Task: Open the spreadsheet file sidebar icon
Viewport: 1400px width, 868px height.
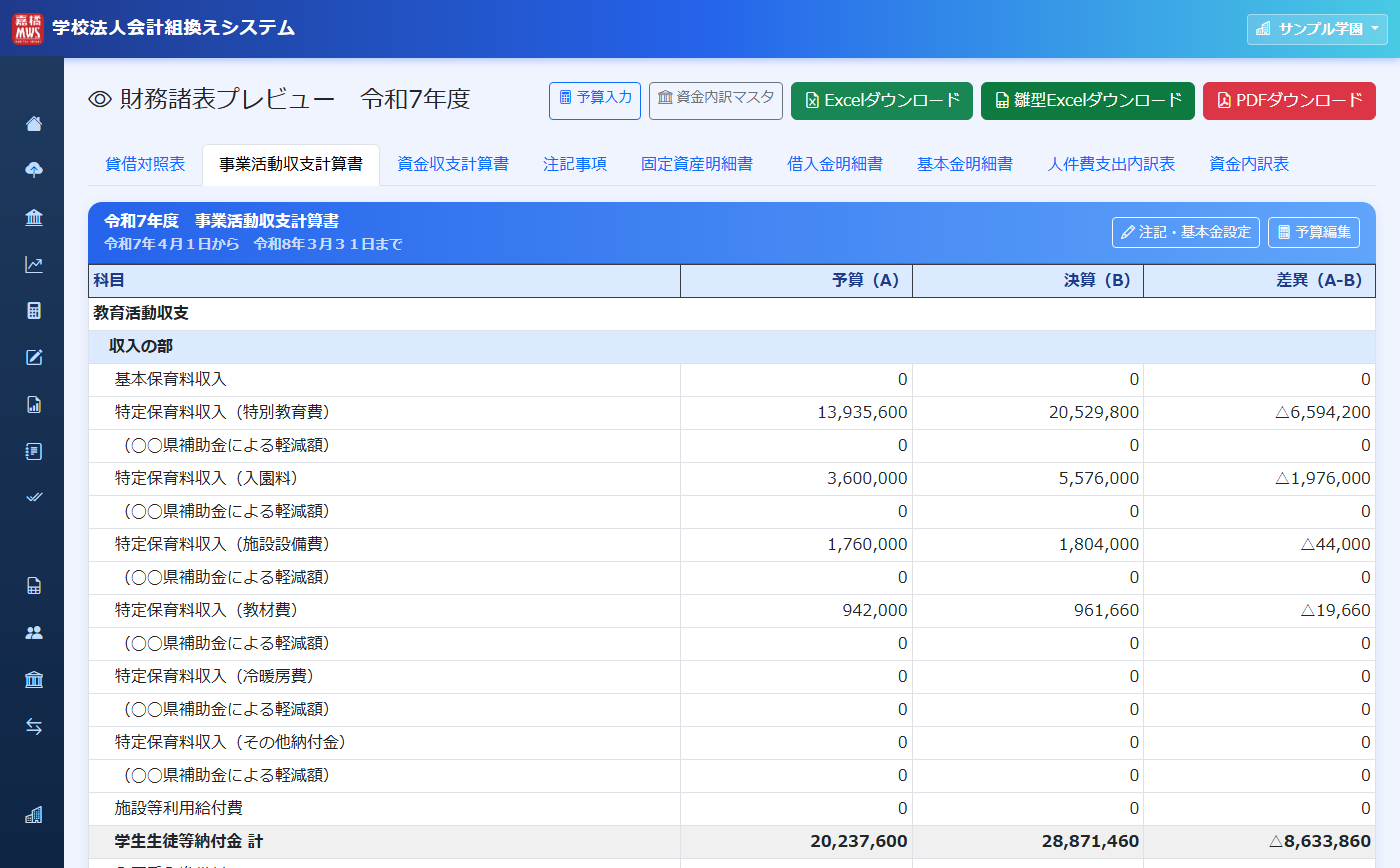Action: pyautogui.click(x=34, y=587)
